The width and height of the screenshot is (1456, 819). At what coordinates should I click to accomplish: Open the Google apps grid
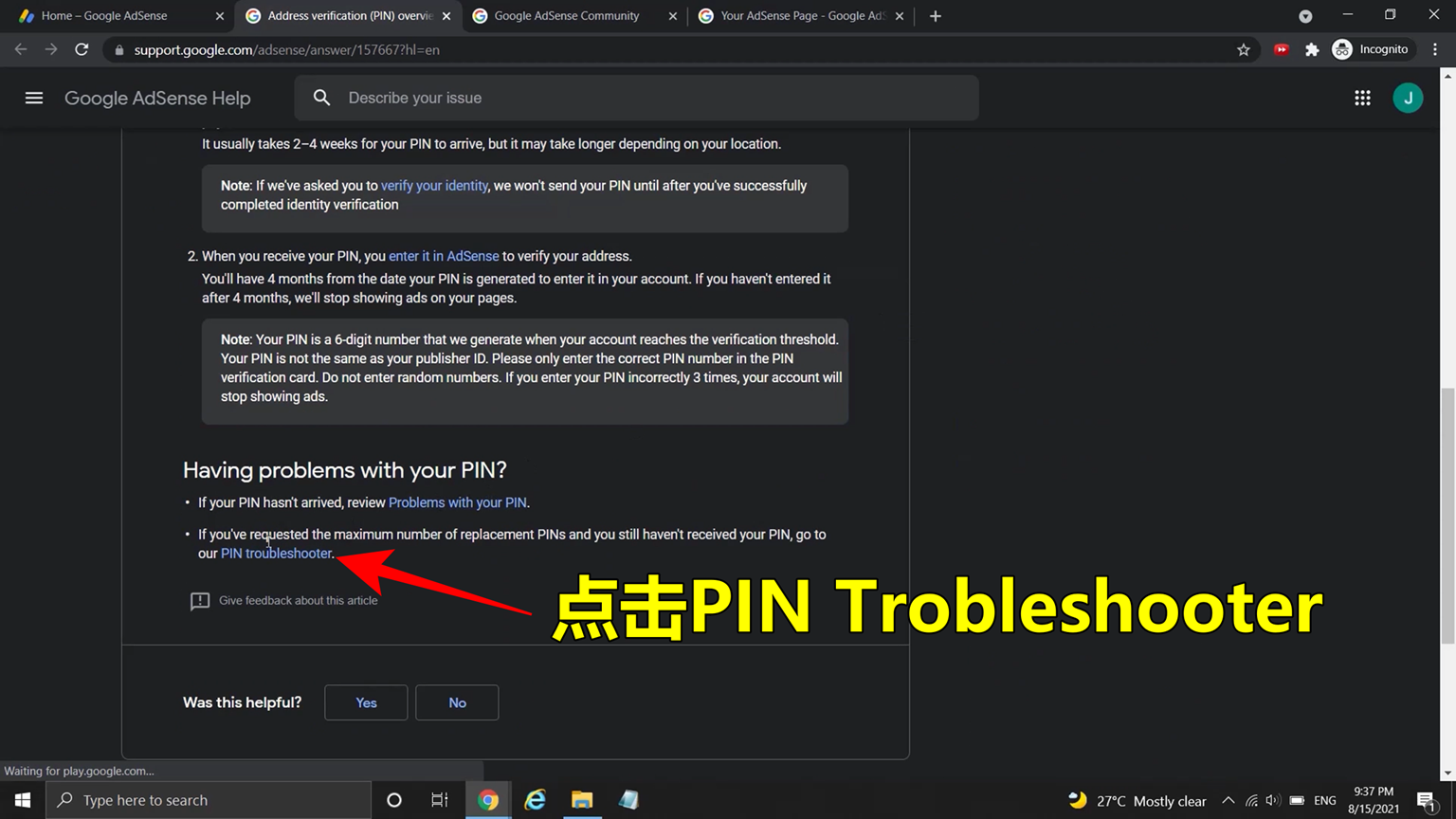point(1362,98)
